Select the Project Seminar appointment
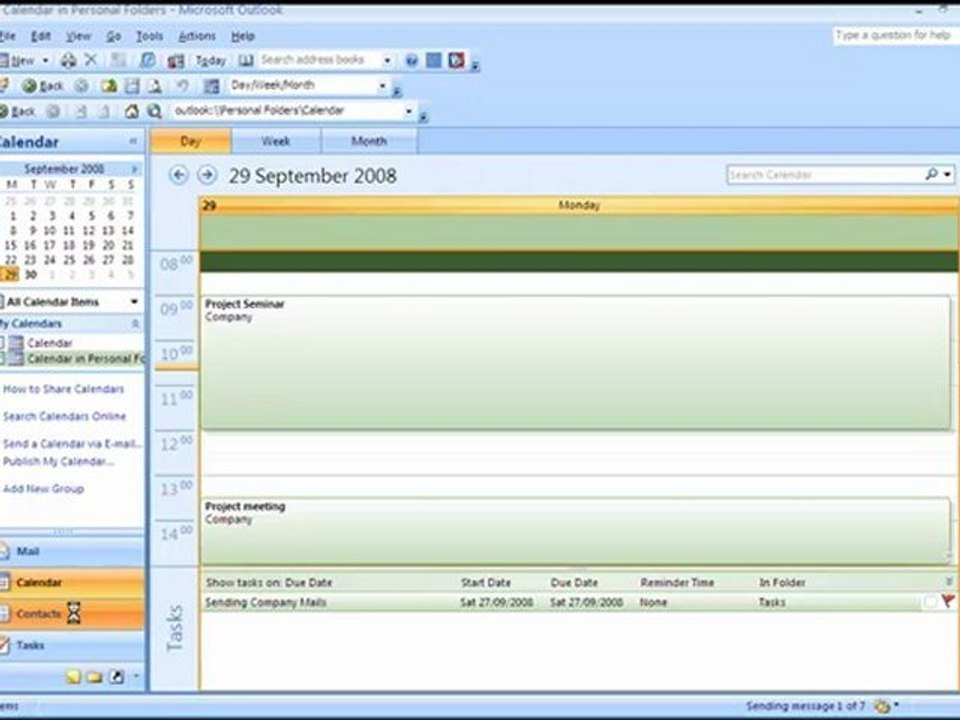 (x=575, y=362)
